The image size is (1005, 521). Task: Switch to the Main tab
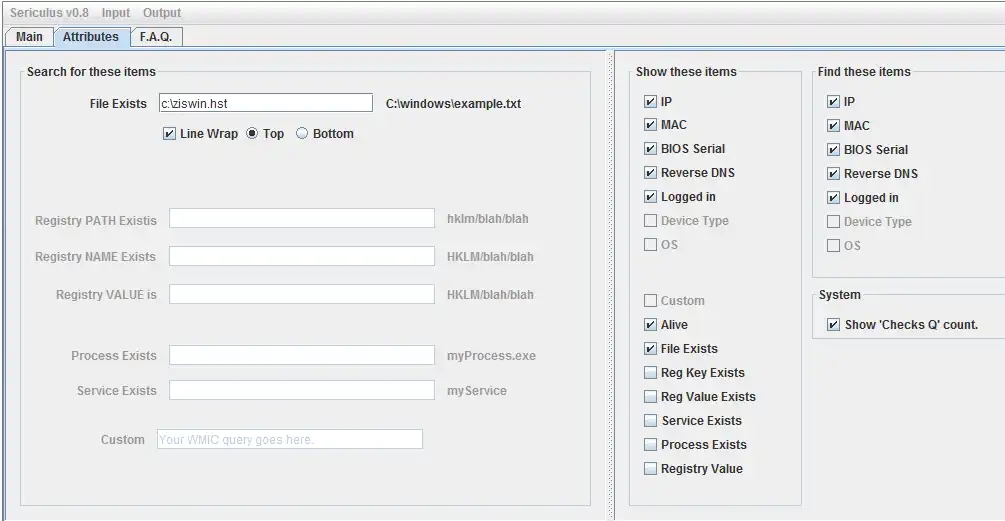pos(29,37)
